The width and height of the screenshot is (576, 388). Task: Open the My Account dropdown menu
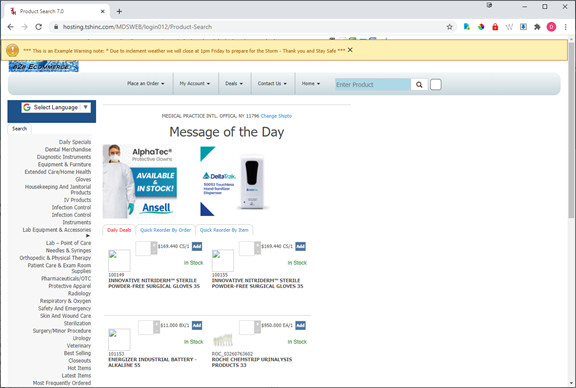coord(195,83)
